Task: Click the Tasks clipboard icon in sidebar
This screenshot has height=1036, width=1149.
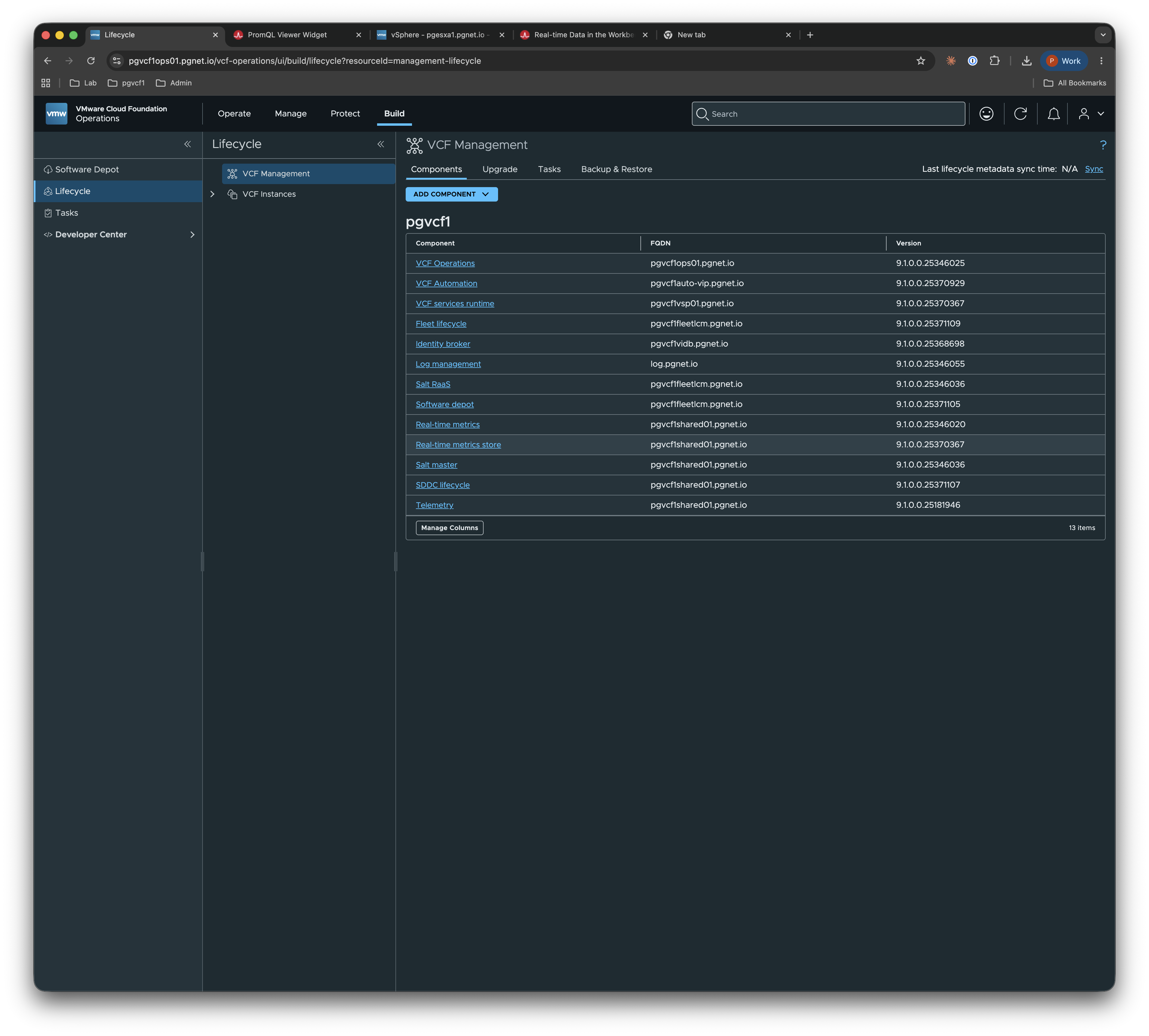Action: (48, 213)
